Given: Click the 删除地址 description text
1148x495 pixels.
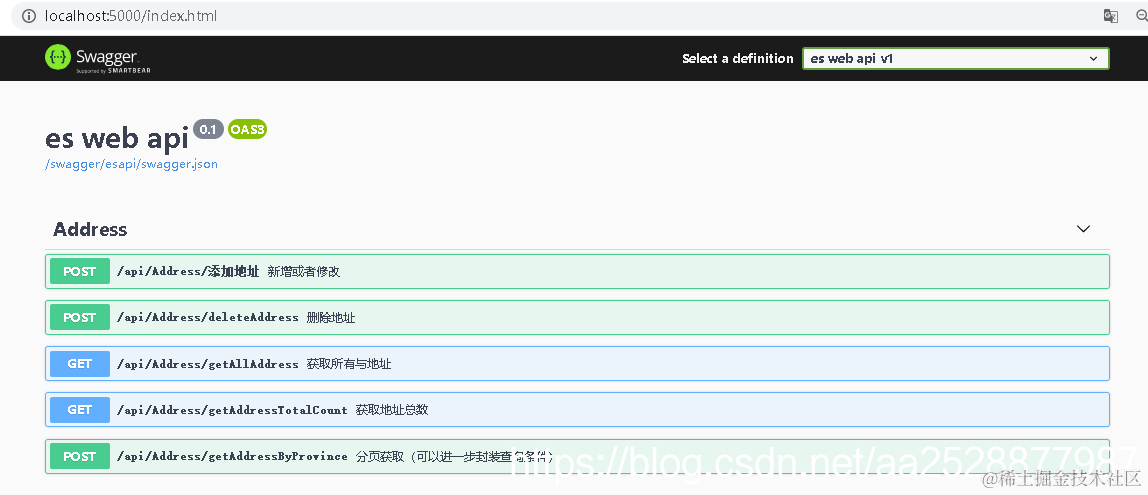Looking at the screenshot, I should [x=332, y=318].
